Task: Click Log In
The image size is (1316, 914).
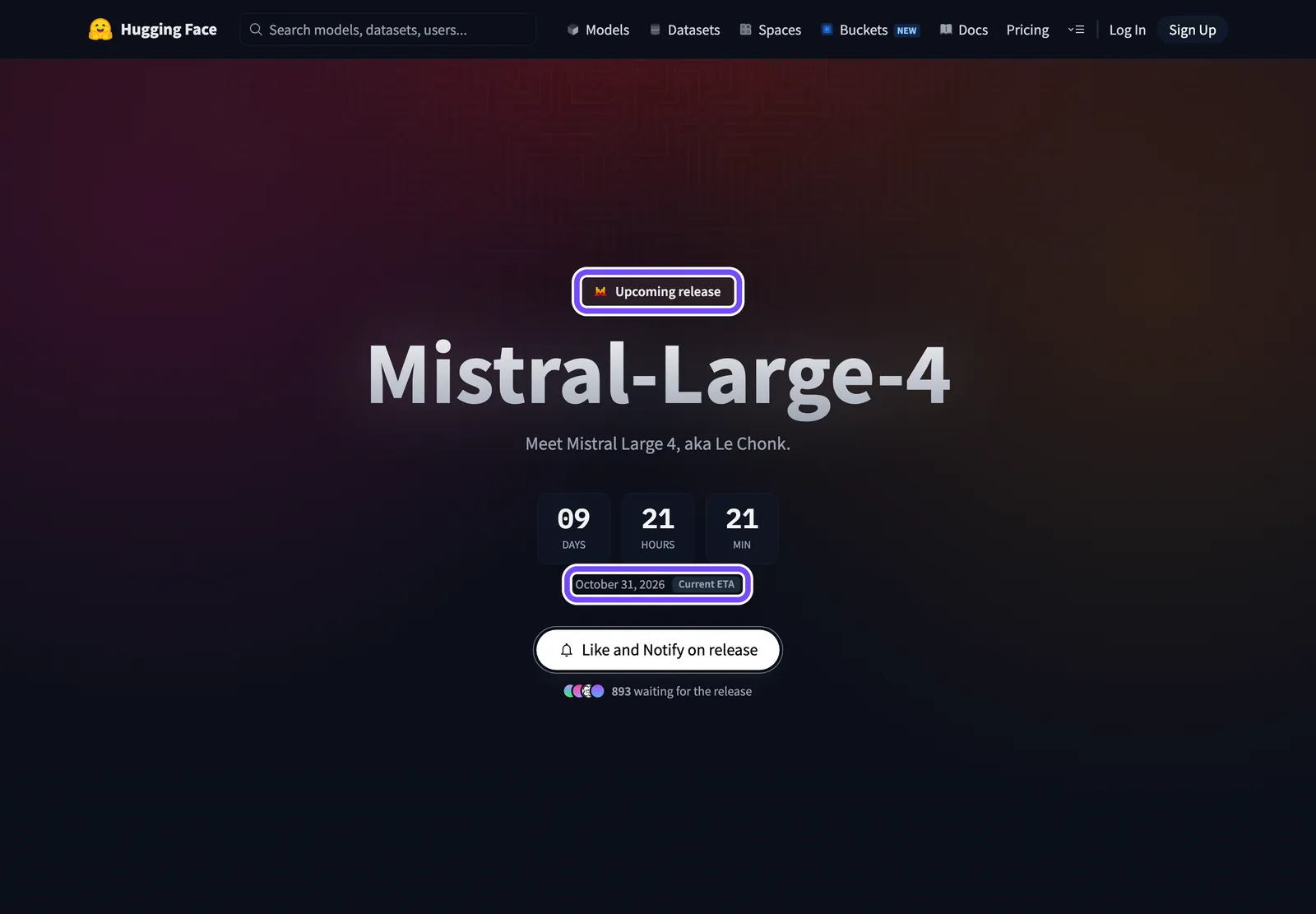Action: 1127,30
